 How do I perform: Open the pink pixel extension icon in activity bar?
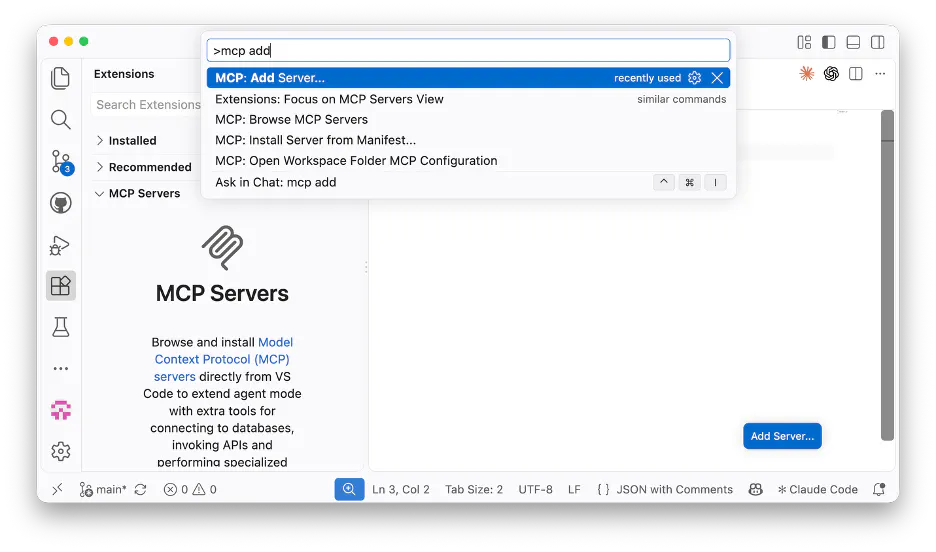click(x=60, y=410)
